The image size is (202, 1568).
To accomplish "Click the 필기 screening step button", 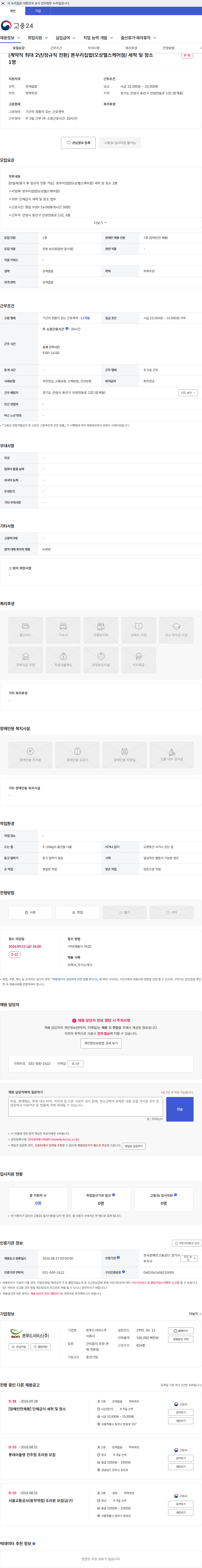I will (x=125, y=912).
